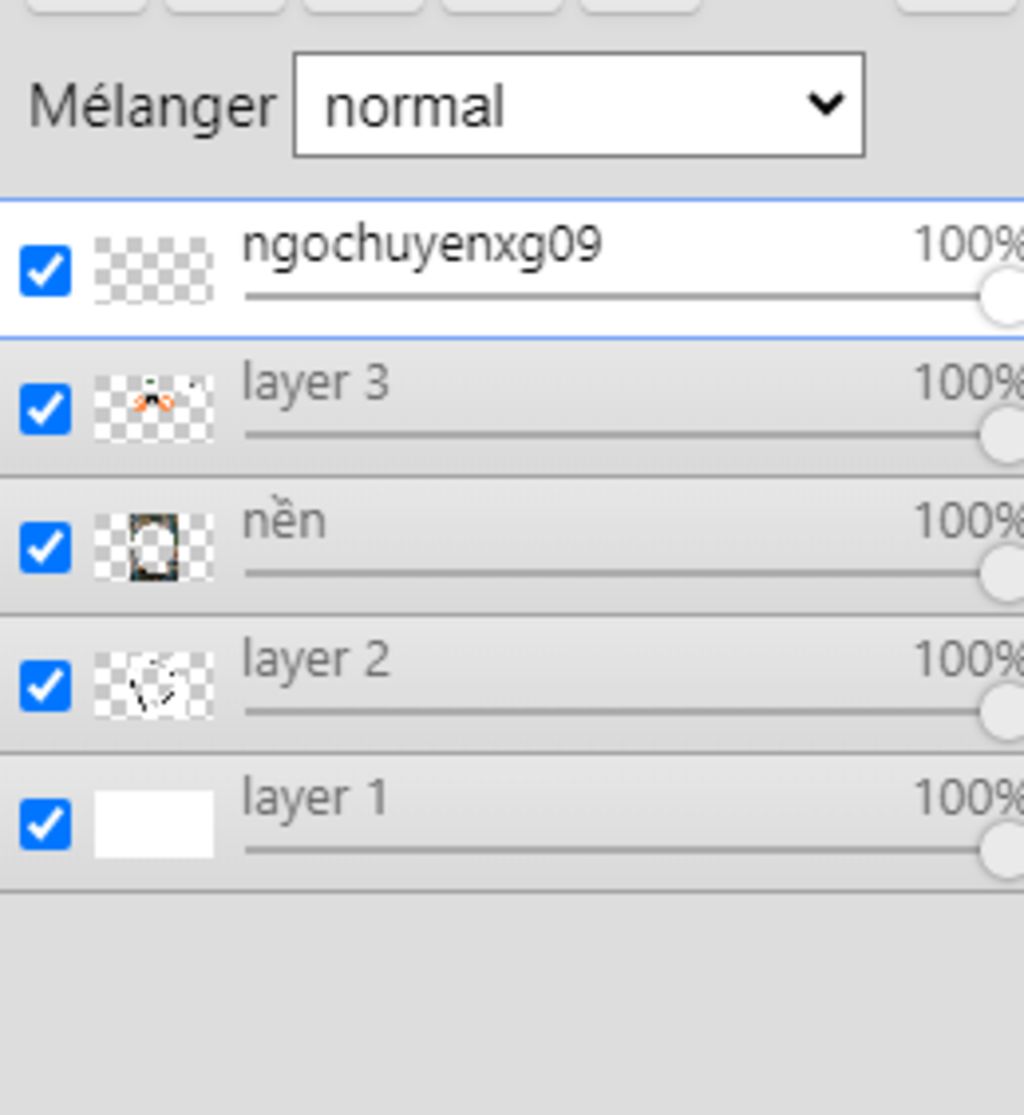Image resolution: width=1024 pixels, height=1115 pixels.
Task: Hide the ngochuyenxg09 layer
Action: point(46,271)
